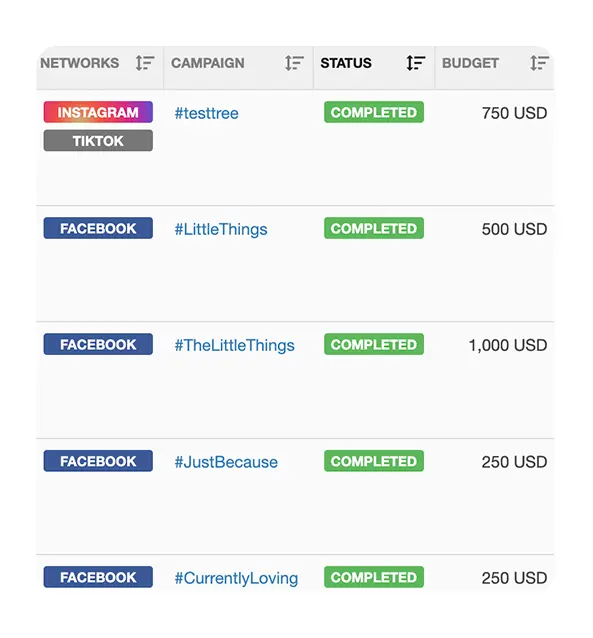Image resolution: width=593 pixels, height=638 pixels.
Task: Select Completed status of #CurrentlyLoving row
Action: pos(374,577)
